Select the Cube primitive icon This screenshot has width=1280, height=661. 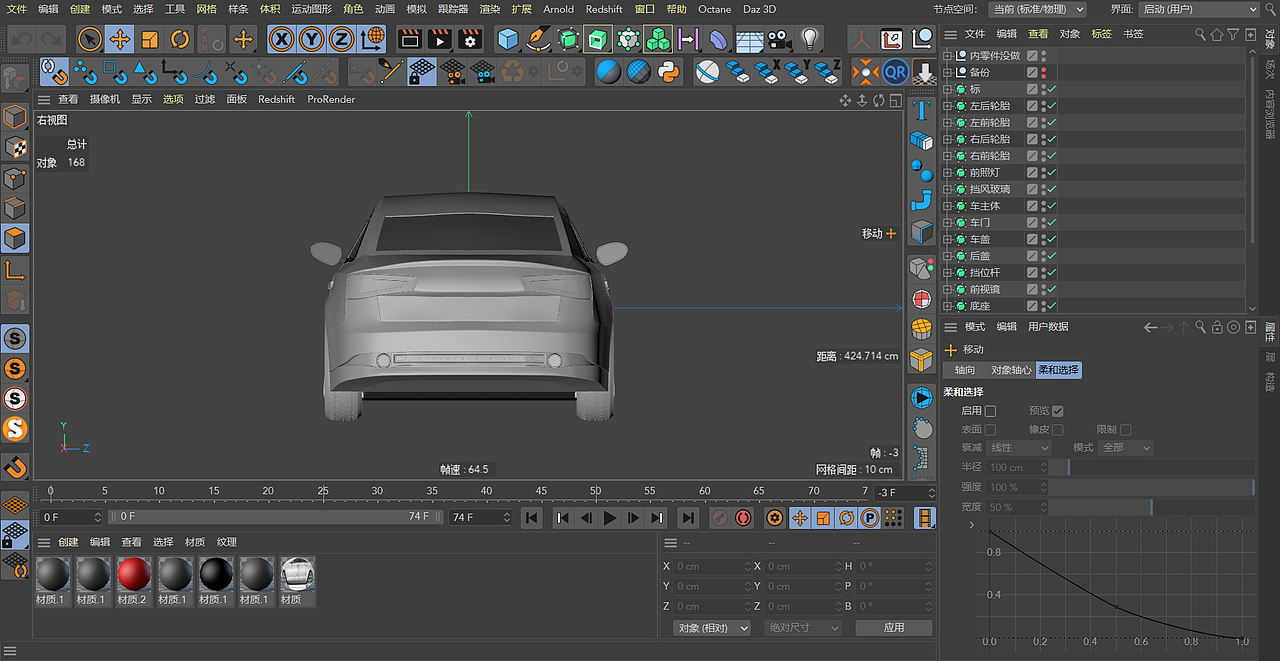(x=508, y=39)
